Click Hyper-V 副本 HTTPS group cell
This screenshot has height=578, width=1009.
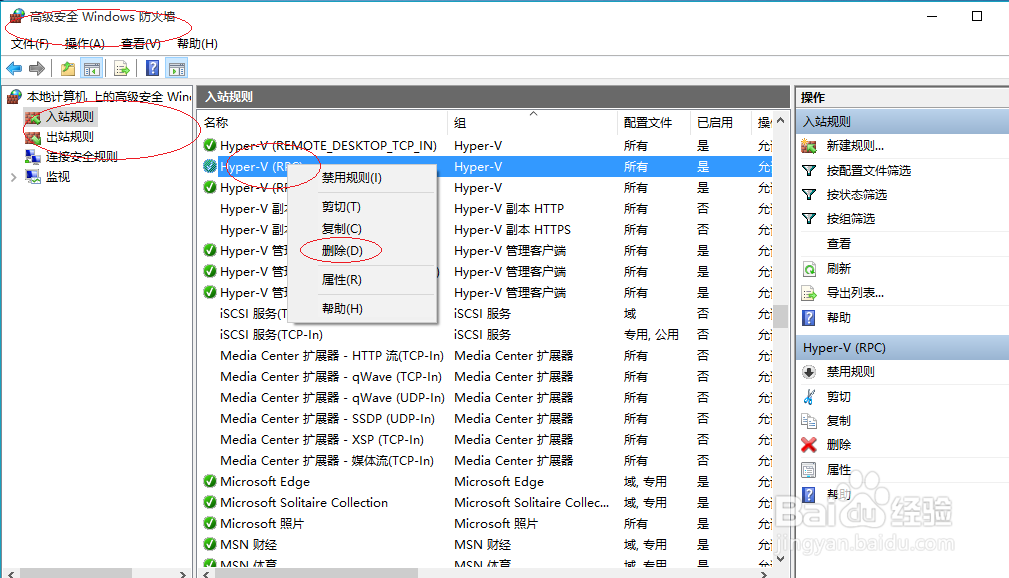(x=512, y=230)
